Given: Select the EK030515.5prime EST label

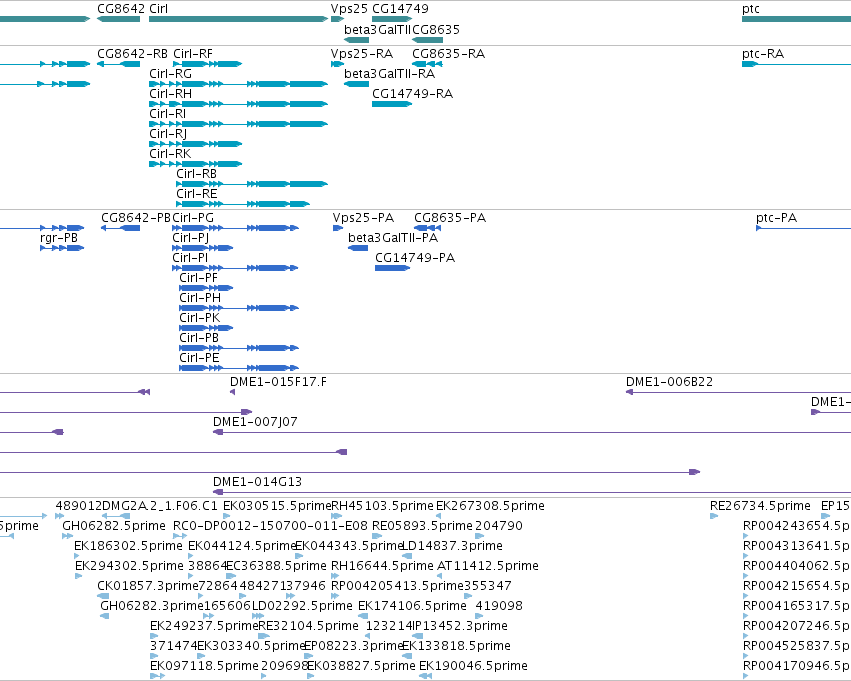Looking at the screenshot, I should pyautogui.click(x=277, y=506).
